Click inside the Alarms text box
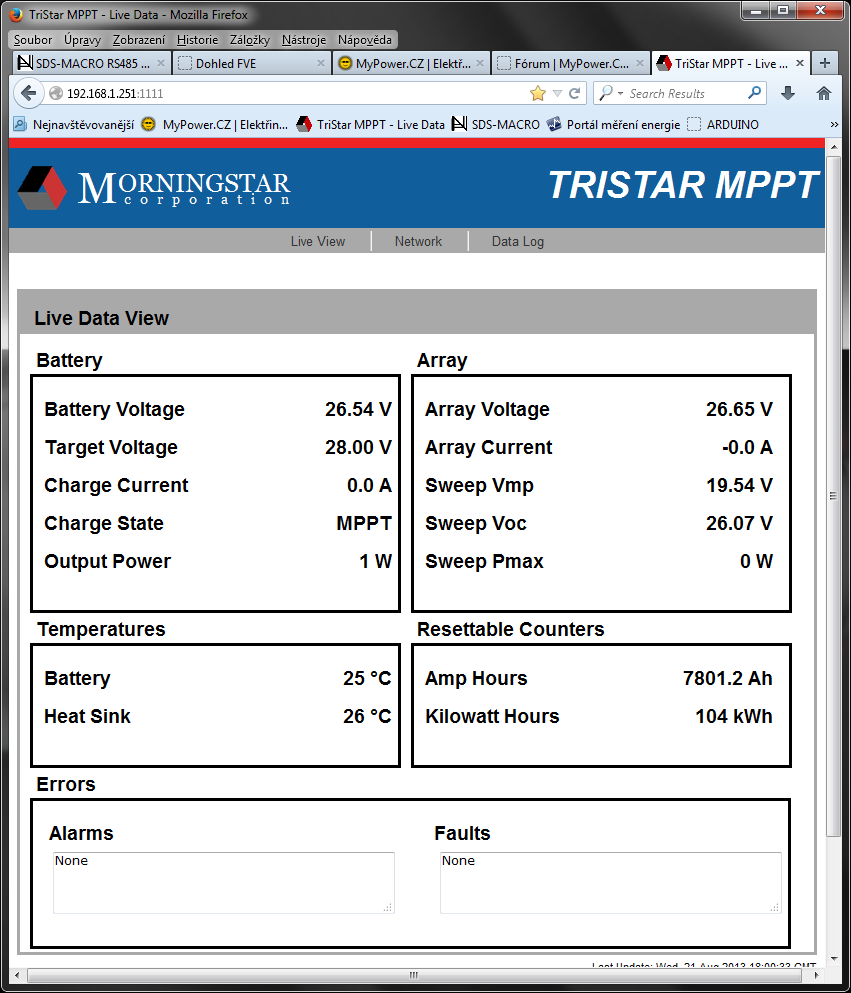This screenshot has height=993, width=851. point(224,883)
